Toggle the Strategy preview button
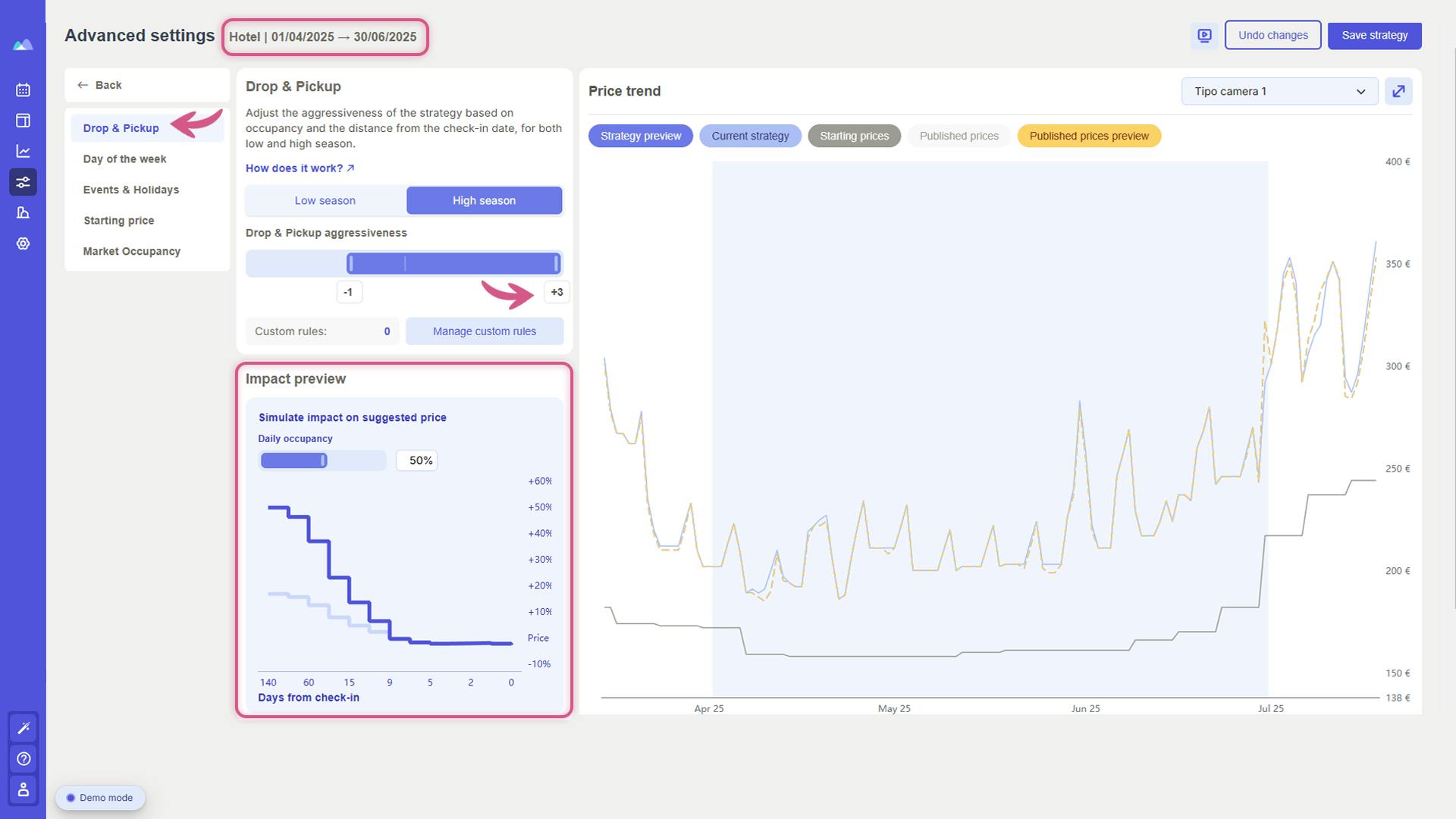 (x=640, y=135)
